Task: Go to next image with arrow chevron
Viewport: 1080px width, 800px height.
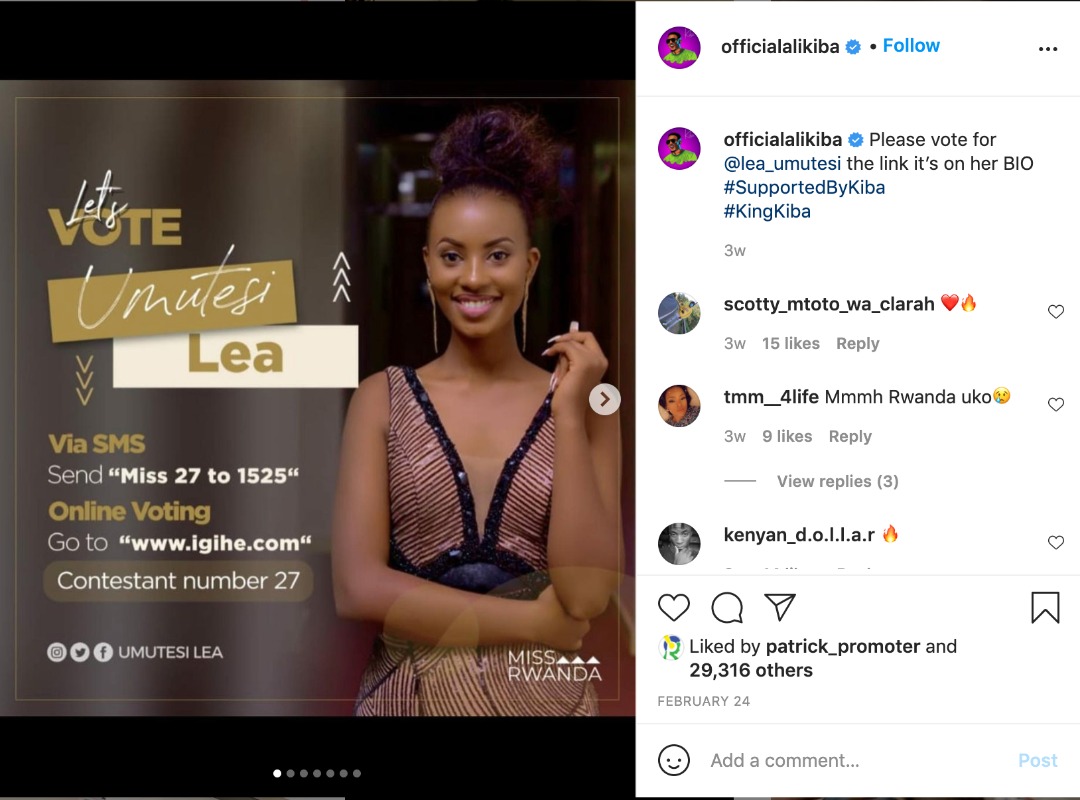Action: [605, 399]
